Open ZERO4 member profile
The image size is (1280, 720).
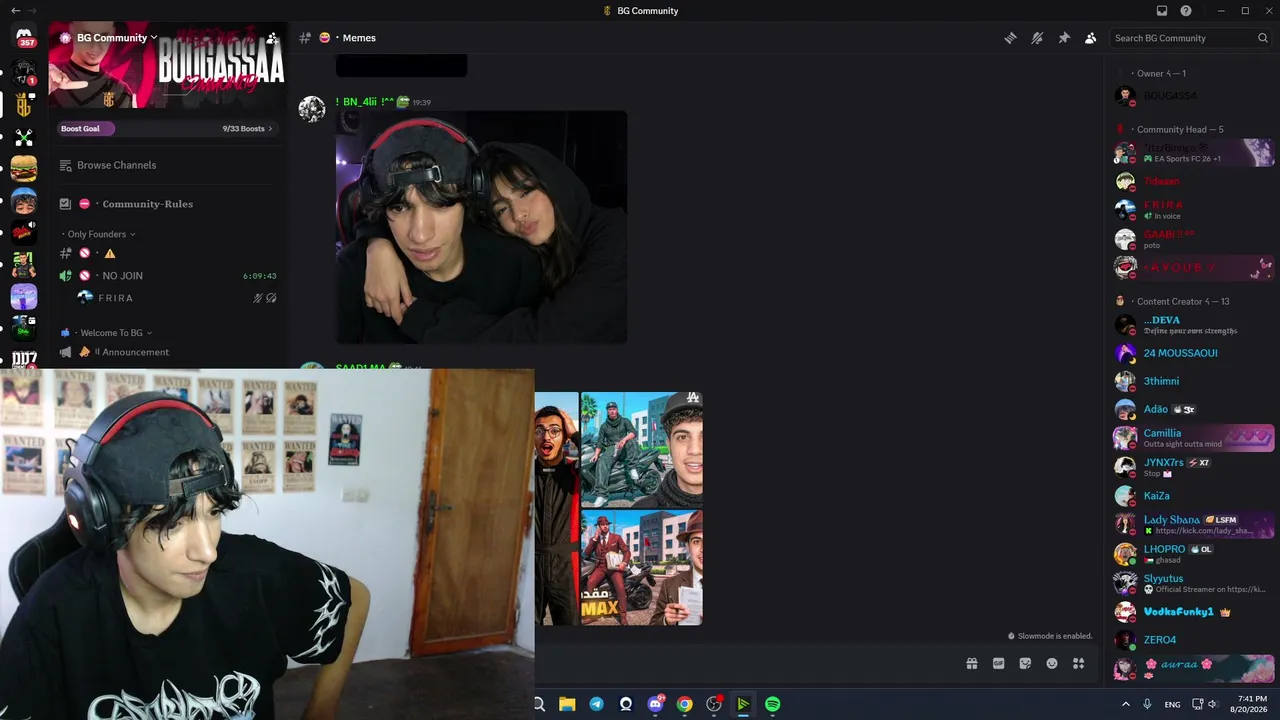(x=1194, y=640)
